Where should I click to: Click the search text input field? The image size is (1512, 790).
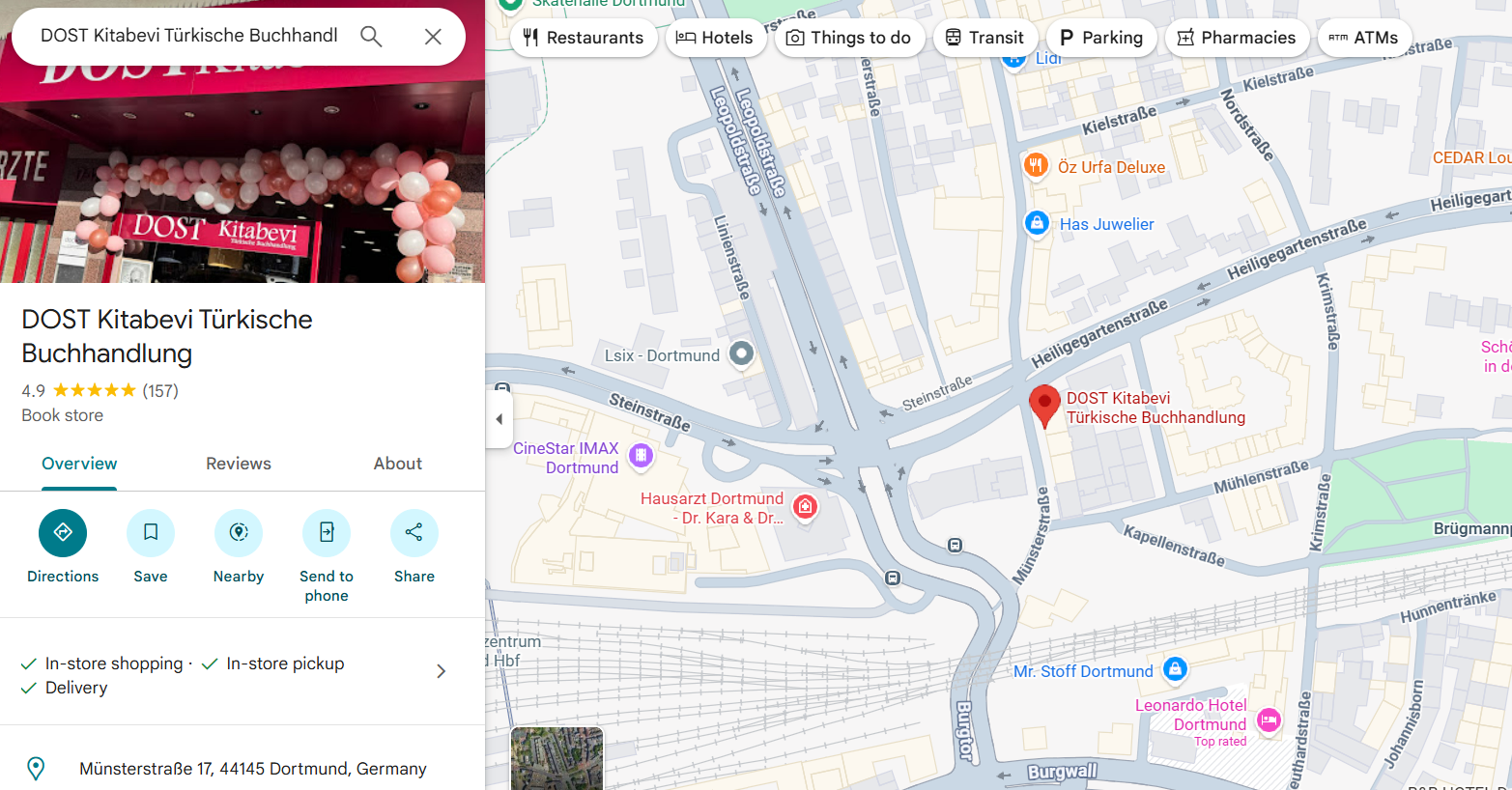pyautogui.click(x=189, y=36)
